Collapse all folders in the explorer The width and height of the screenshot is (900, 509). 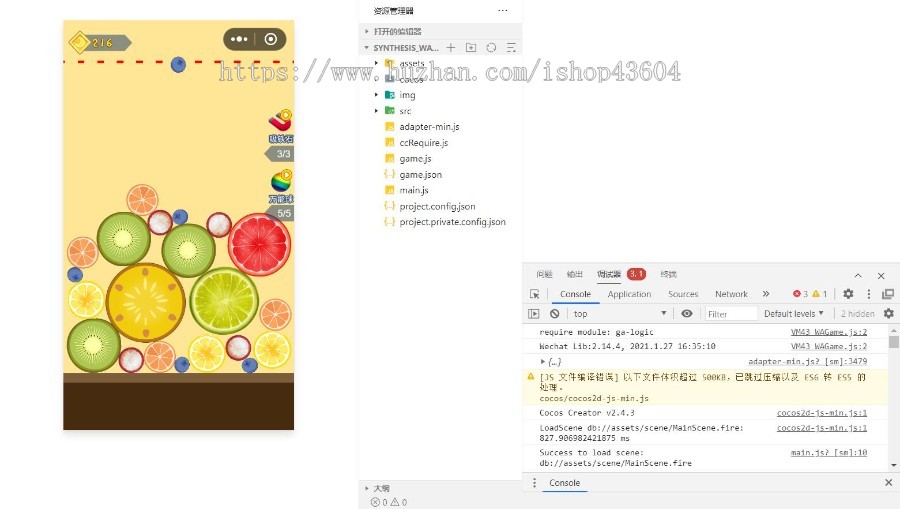pos(511,48)
